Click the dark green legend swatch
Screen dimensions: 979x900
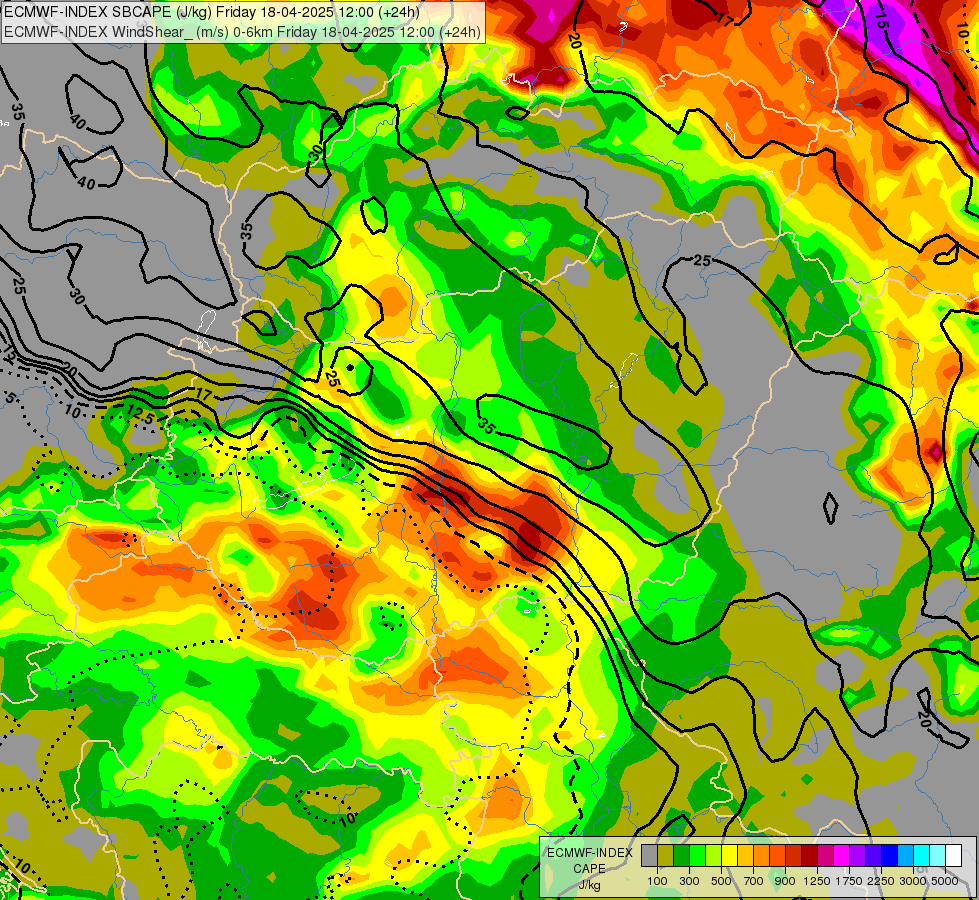coord(681,855)
